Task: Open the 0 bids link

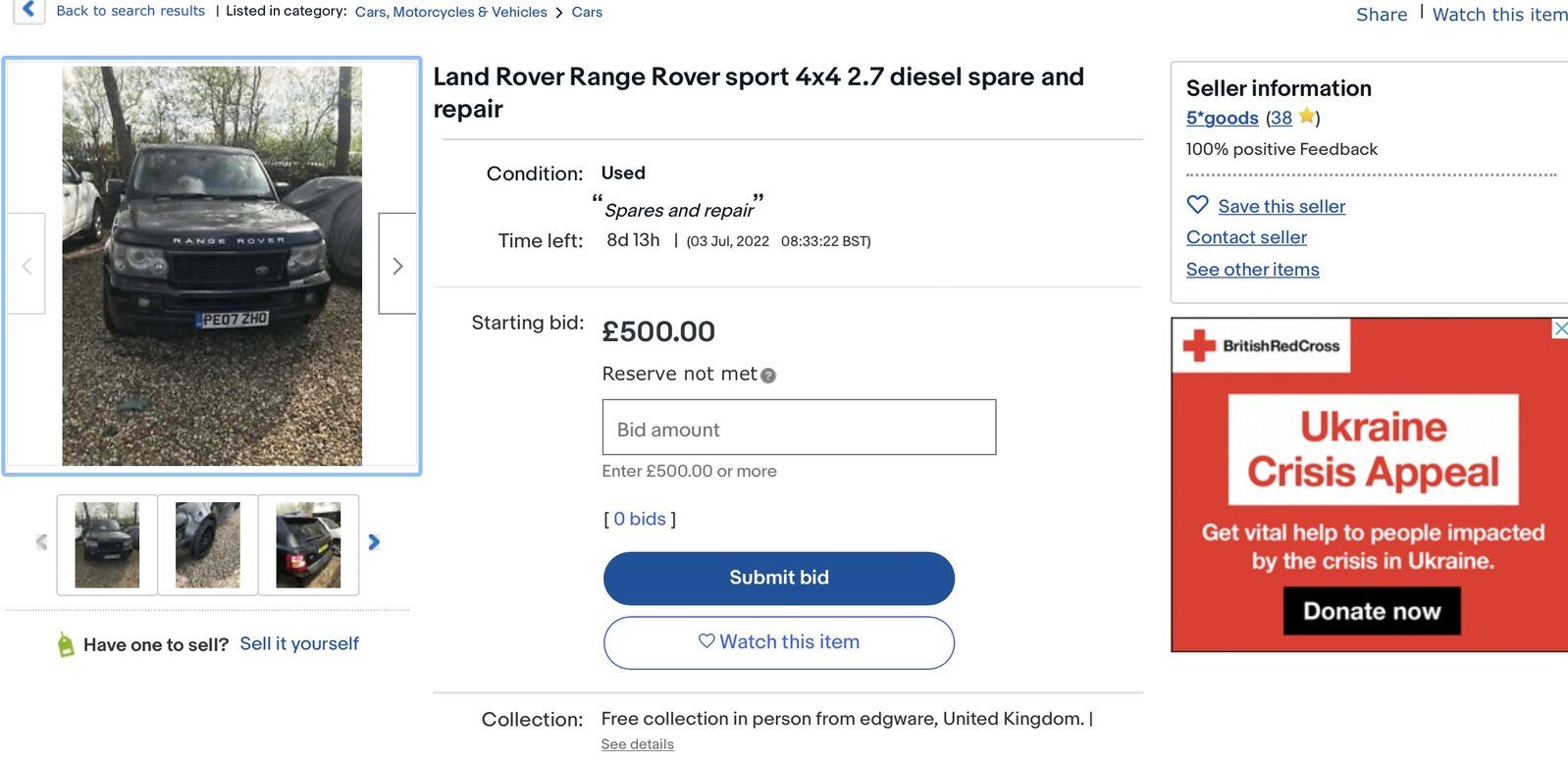Action: (640, 519)
